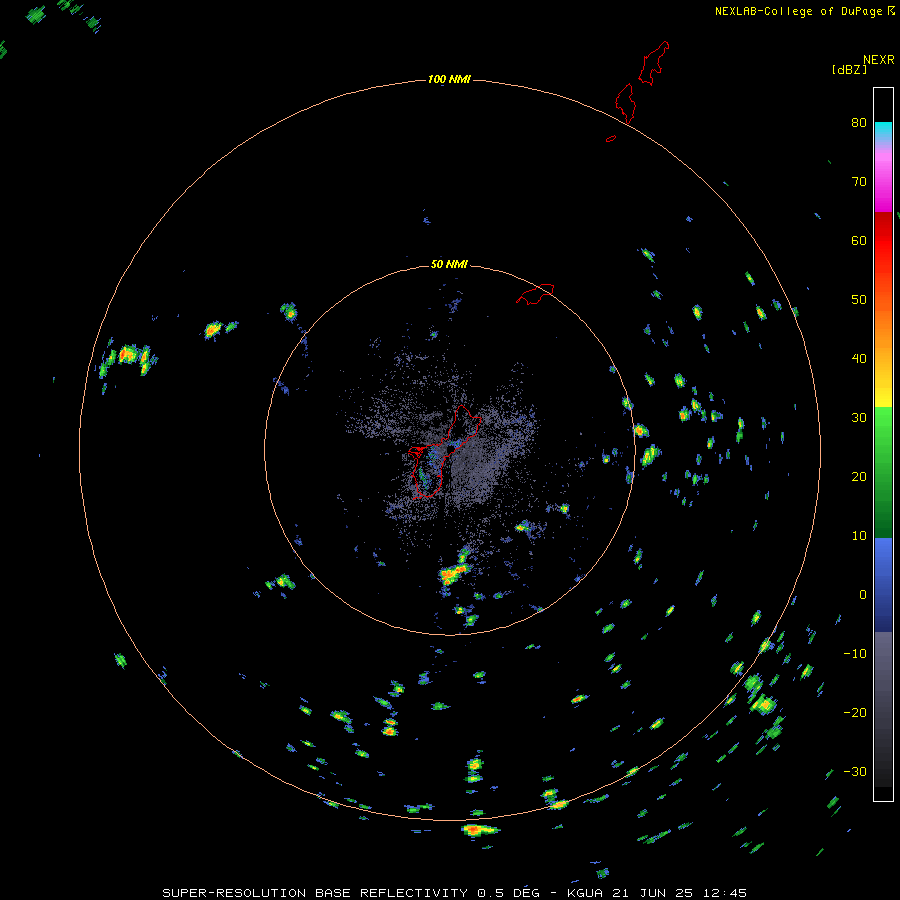Image resolution: width=900 pixels, height=900 pixels.
Task: Click the orange band of the color bar
Action: tap(883, 321)
